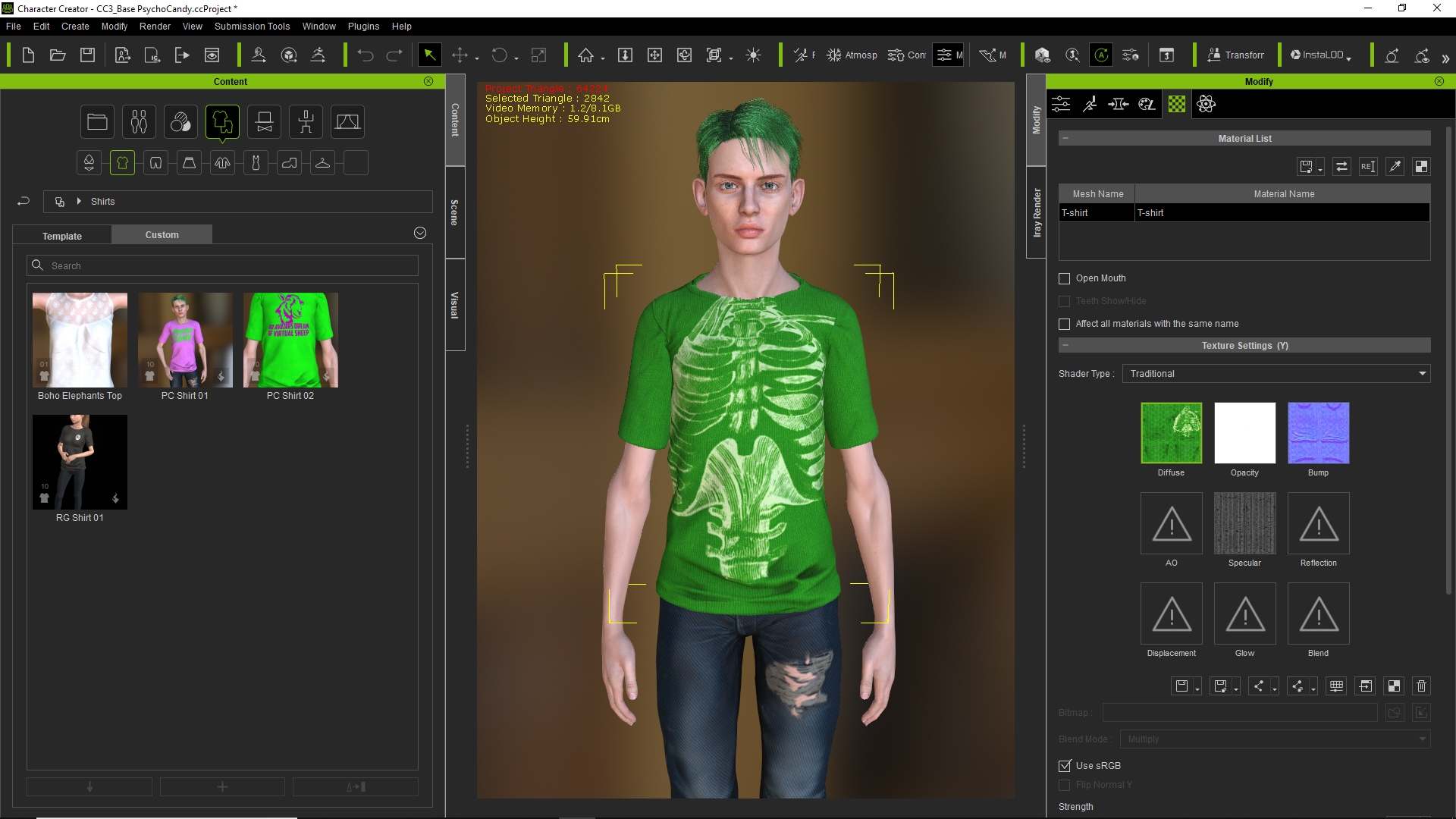Choose the Dress subcategory icon
Image resolution: width=1456 pixels, height=819 pixels.
256,163
